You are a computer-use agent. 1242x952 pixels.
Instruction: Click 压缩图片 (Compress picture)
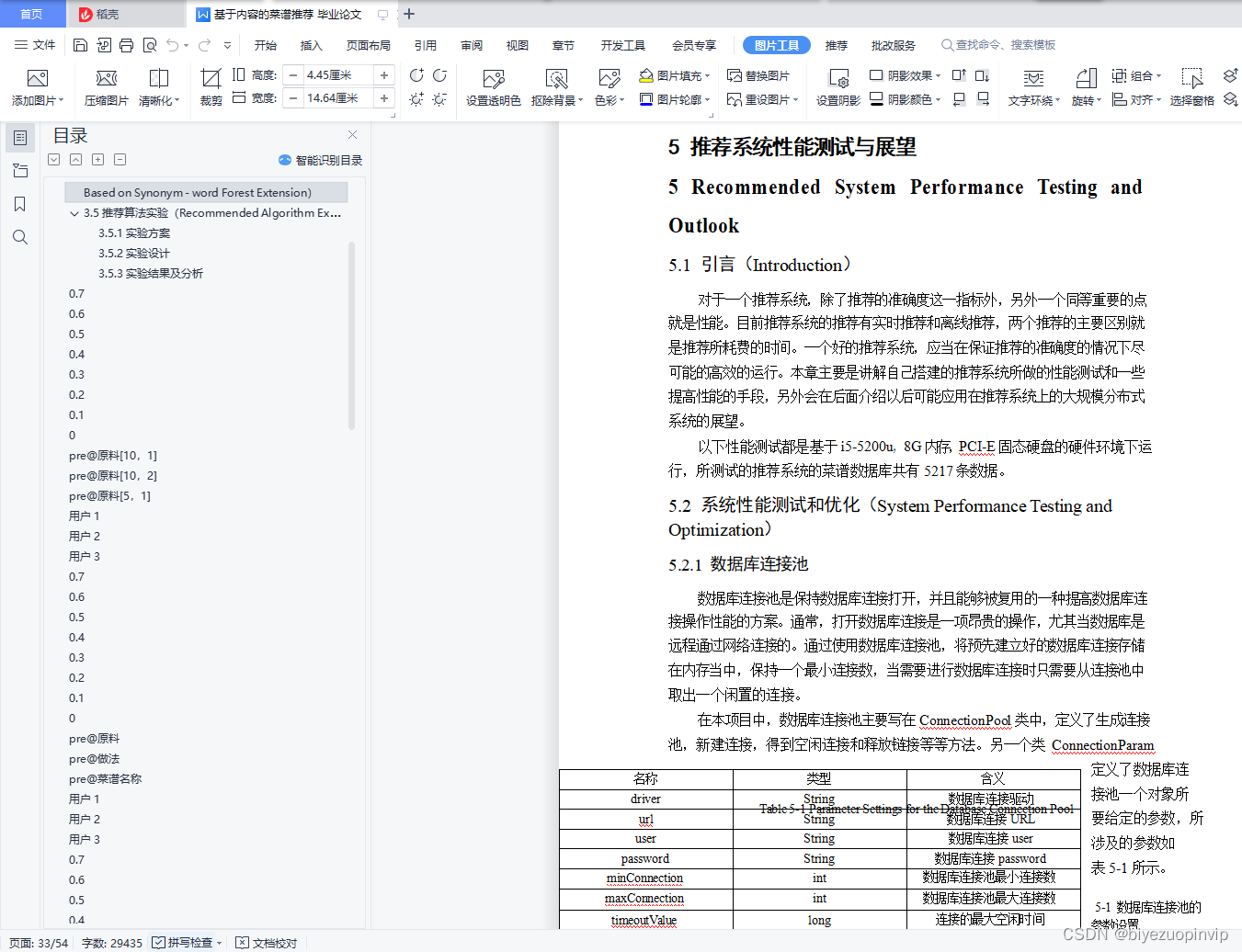[x=107, y=87]
